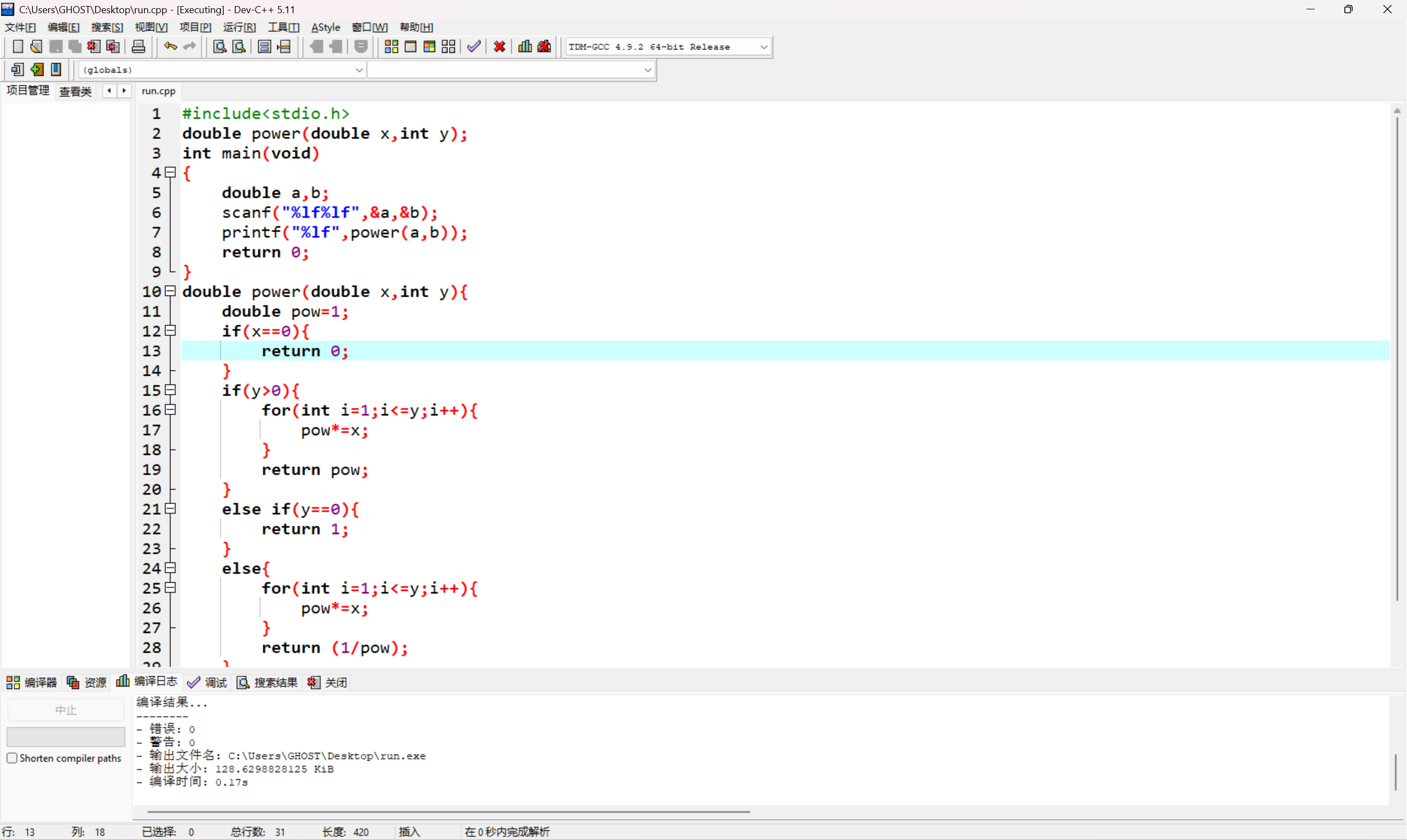Click the Find magnifier icon
The image size is (1407, 840).
219,47
